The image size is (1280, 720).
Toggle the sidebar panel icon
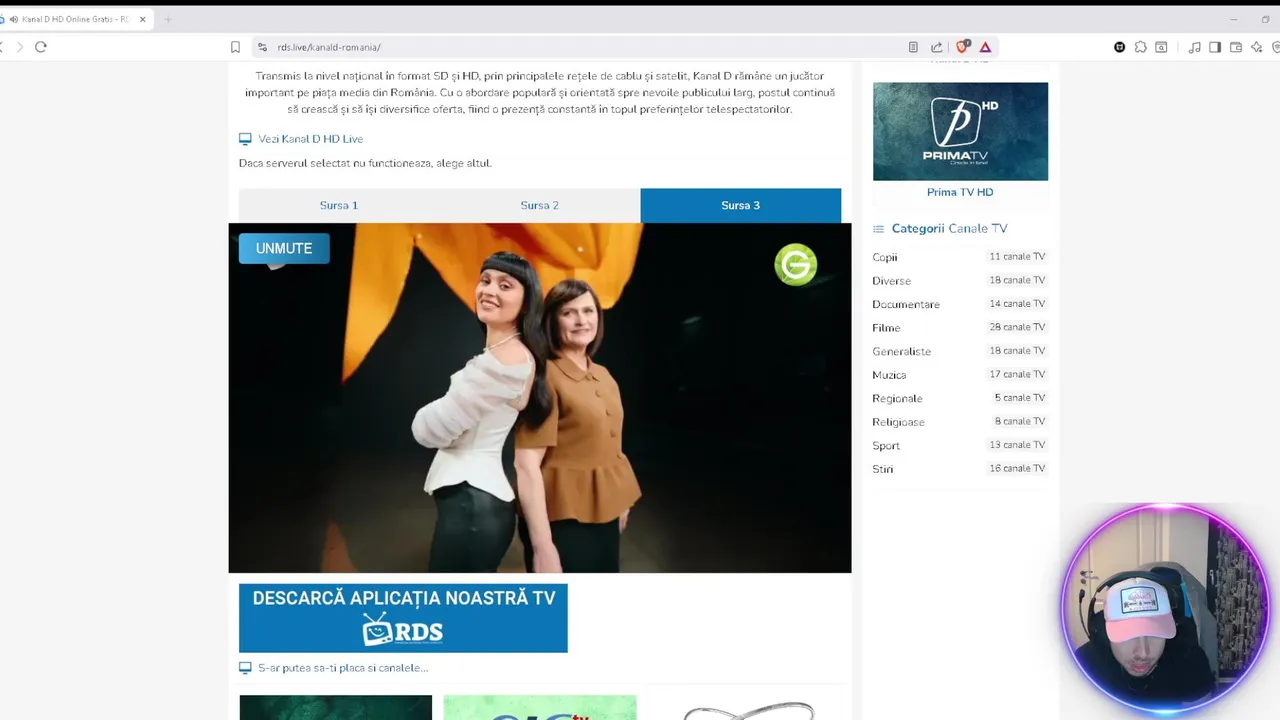(1215, 47)
